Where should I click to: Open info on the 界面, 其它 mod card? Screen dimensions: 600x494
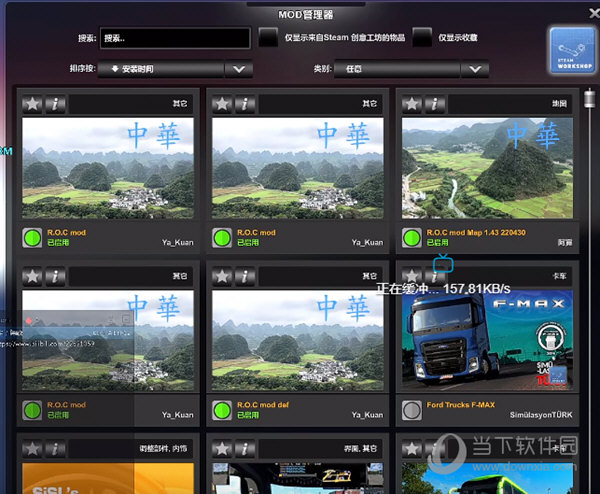(245, 449)
